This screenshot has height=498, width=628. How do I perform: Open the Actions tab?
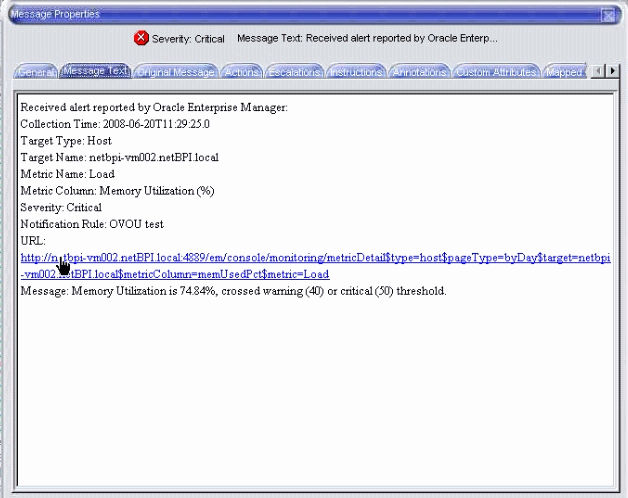(242, 72)
